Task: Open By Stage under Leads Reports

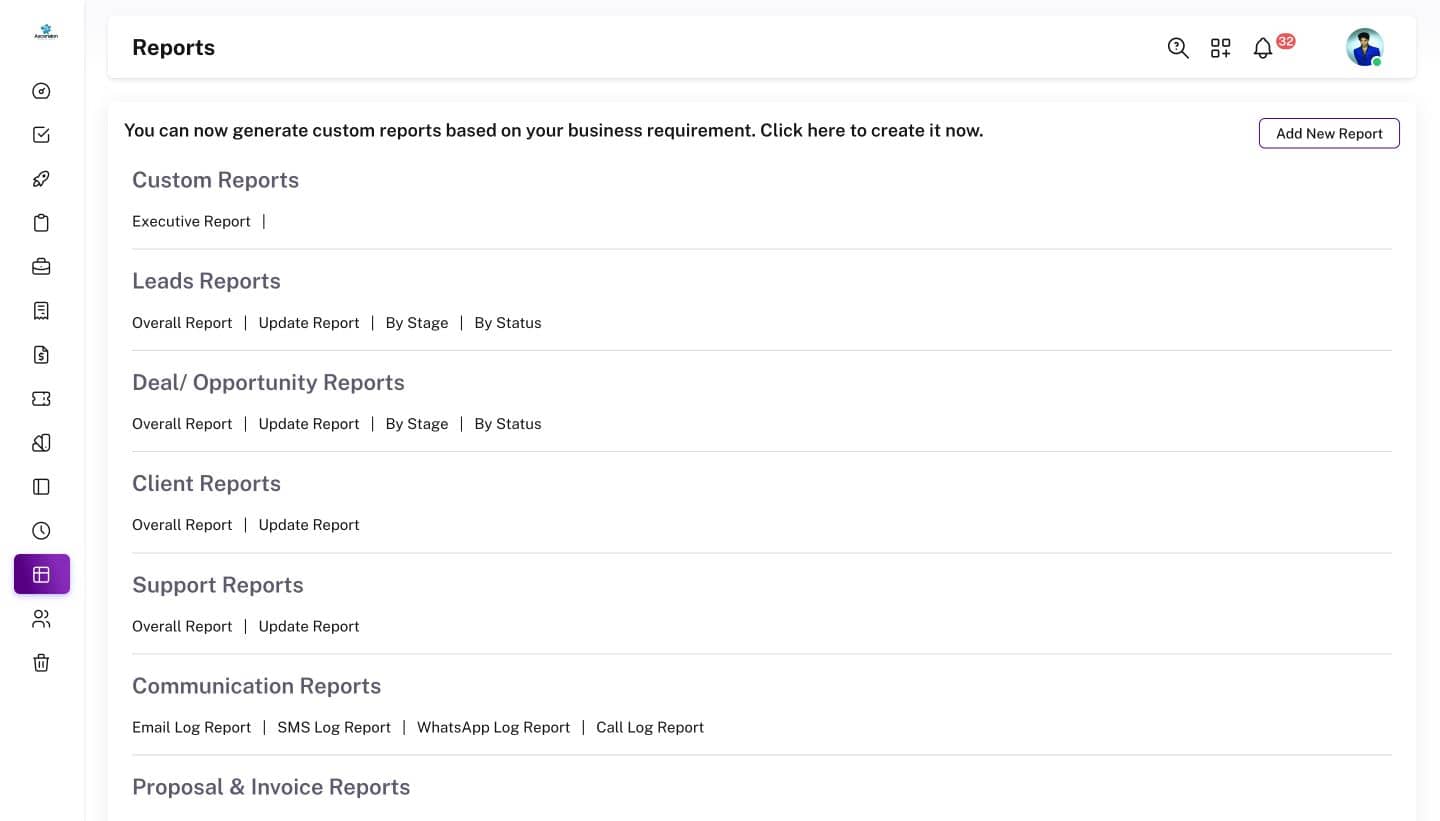Action: 417,323
